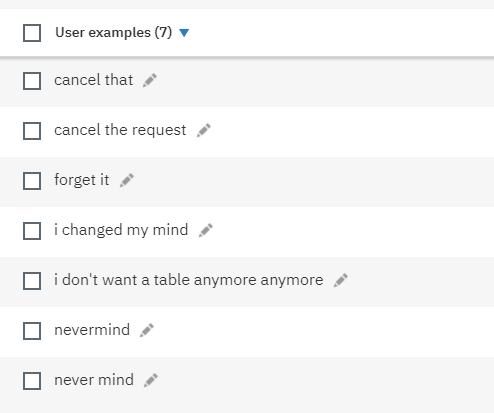494x413 pixels.
Task: Edit the 'cancel that' example via pencil icon
Action: click(x=150, y=80)
